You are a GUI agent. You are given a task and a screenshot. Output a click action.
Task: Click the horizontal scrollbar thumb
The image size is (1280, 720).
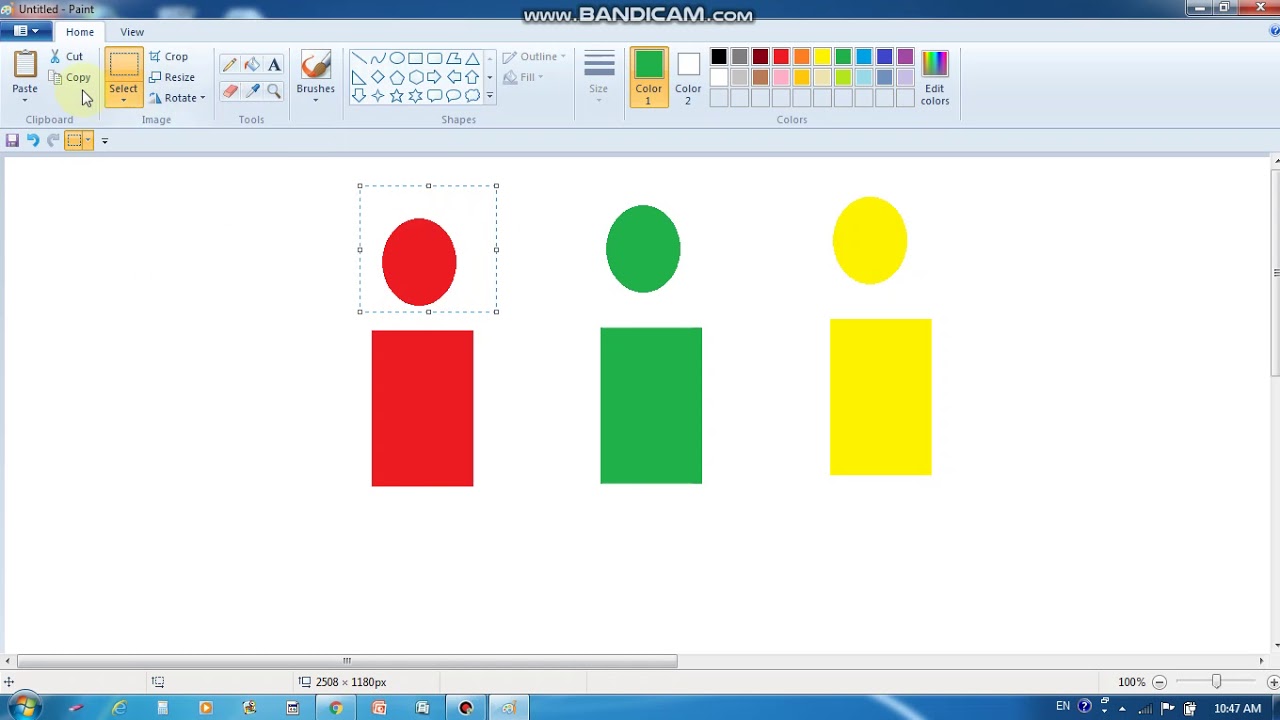click(347, 661)
